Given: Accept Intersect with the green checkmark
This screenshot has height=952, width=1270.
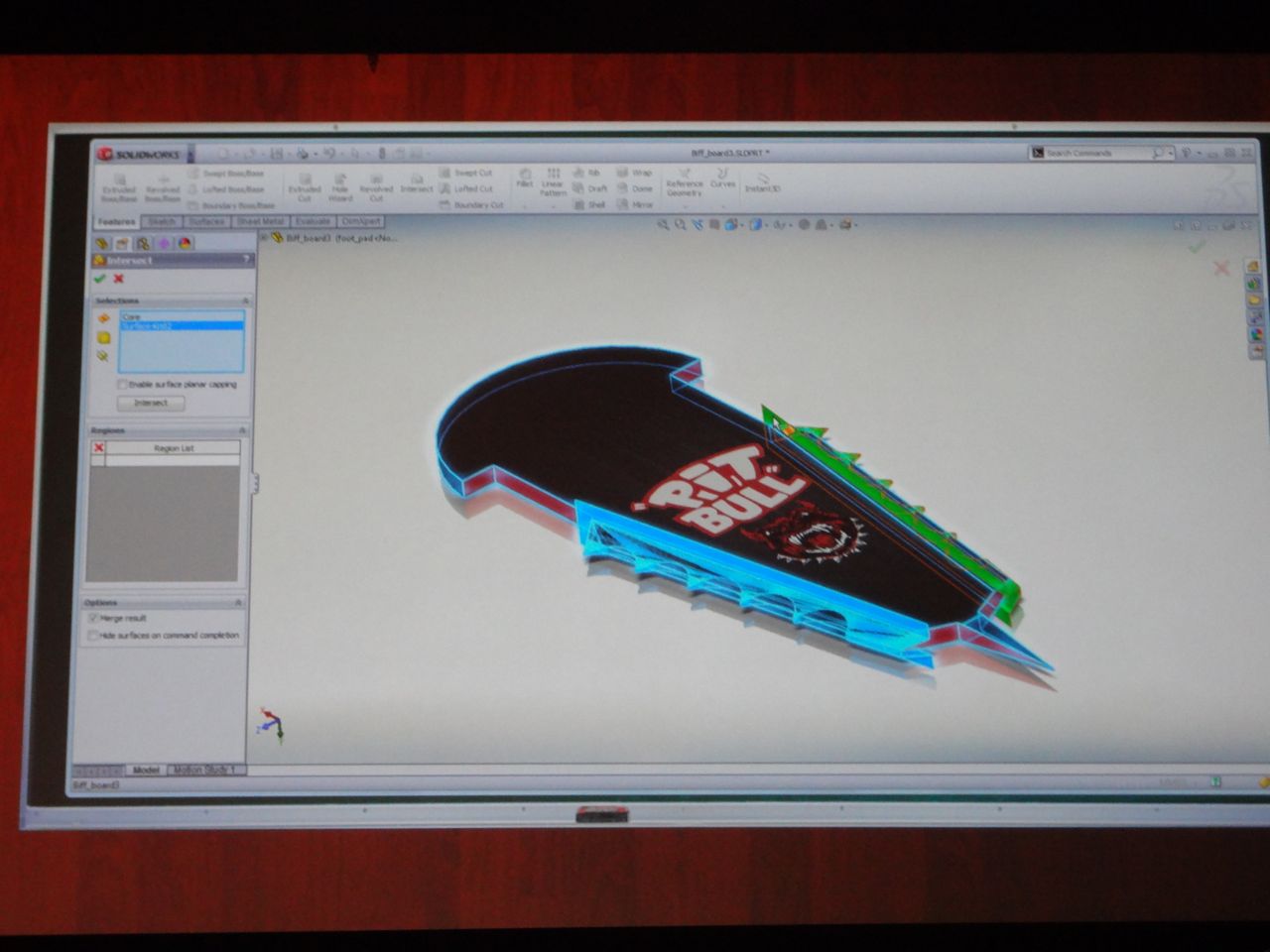Looking at the screenshot, I should pyautogui.click(x=99, y=279).
